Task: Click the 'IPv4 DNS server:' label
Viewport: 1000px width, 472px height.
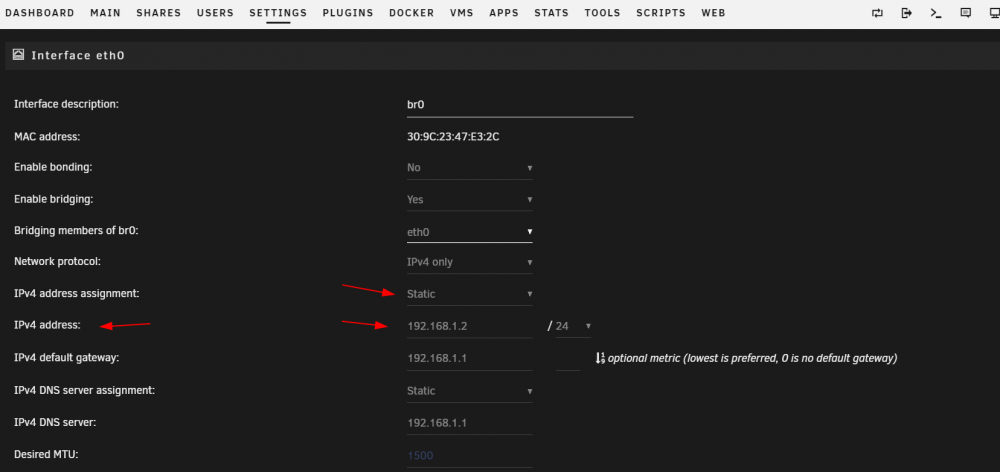Action: [x=55, y=422]
